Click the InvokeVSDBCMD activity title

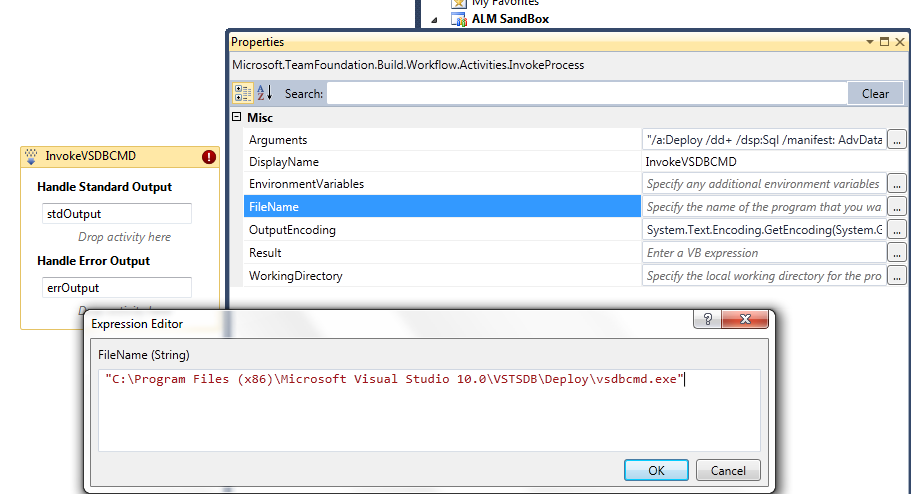point(91,156)
